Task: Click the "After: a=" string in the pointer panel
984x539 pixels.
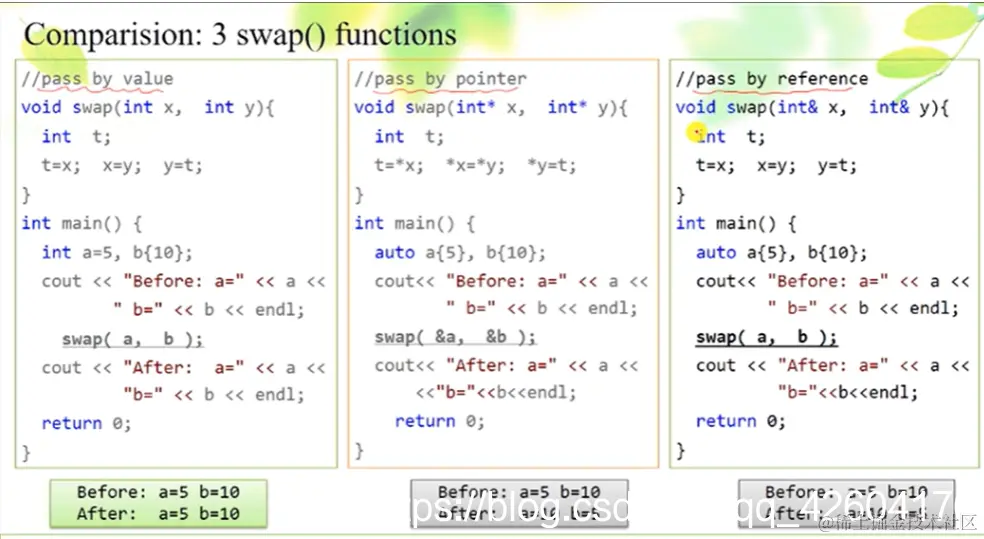Action: point(501,366)
